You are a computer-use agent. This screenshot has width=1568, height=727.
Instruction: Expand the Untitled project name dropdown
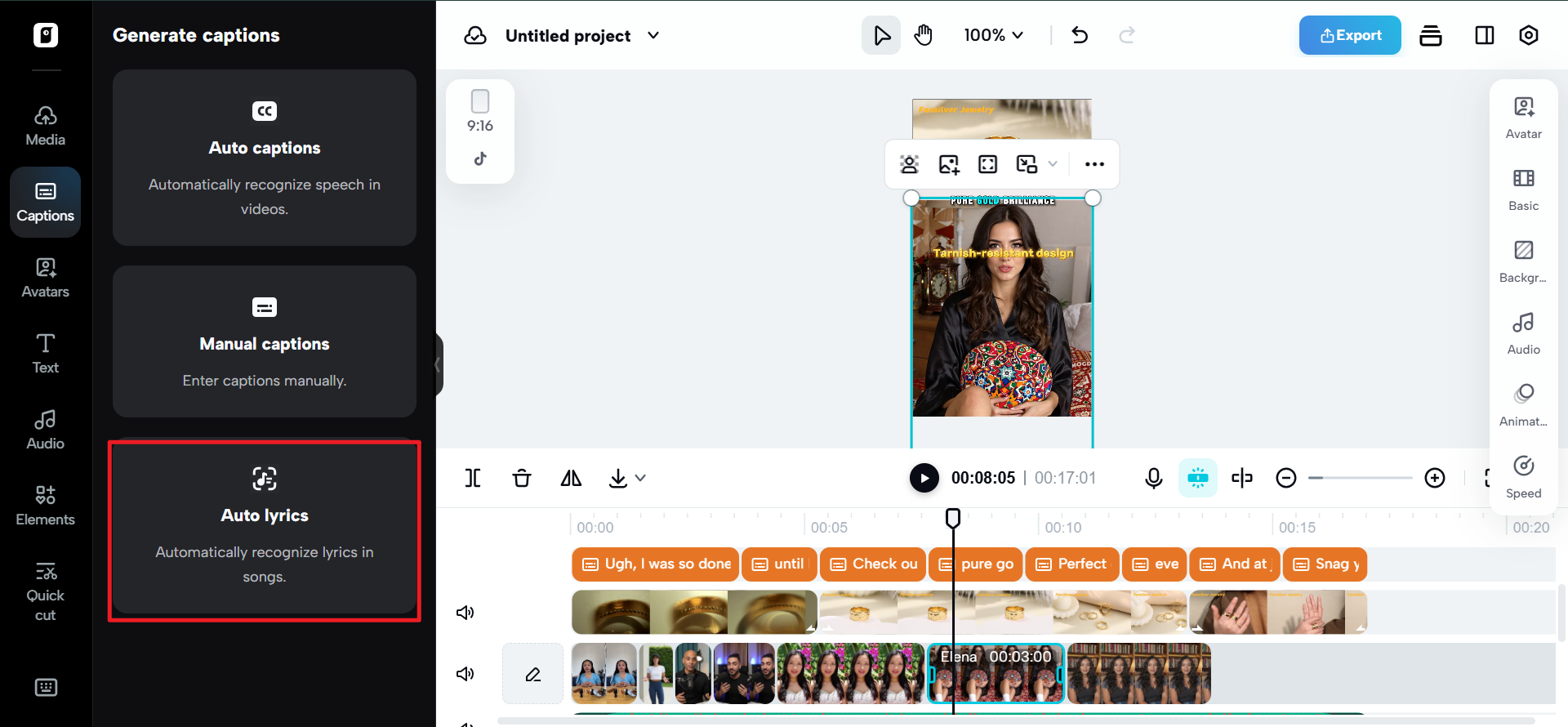click(653, 35)
